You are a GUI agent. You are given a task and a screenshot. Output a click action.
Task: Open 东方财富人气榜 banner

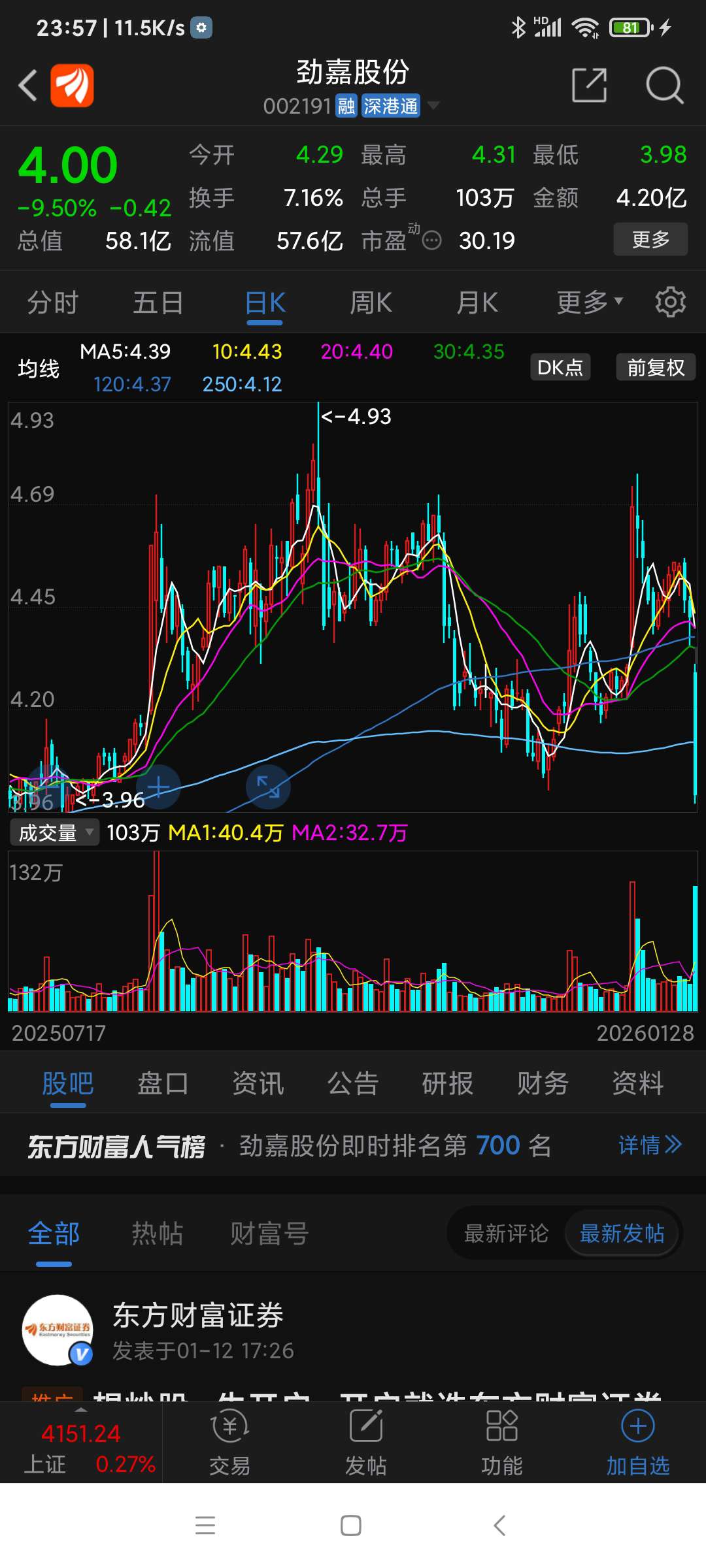click(353, 1145)
